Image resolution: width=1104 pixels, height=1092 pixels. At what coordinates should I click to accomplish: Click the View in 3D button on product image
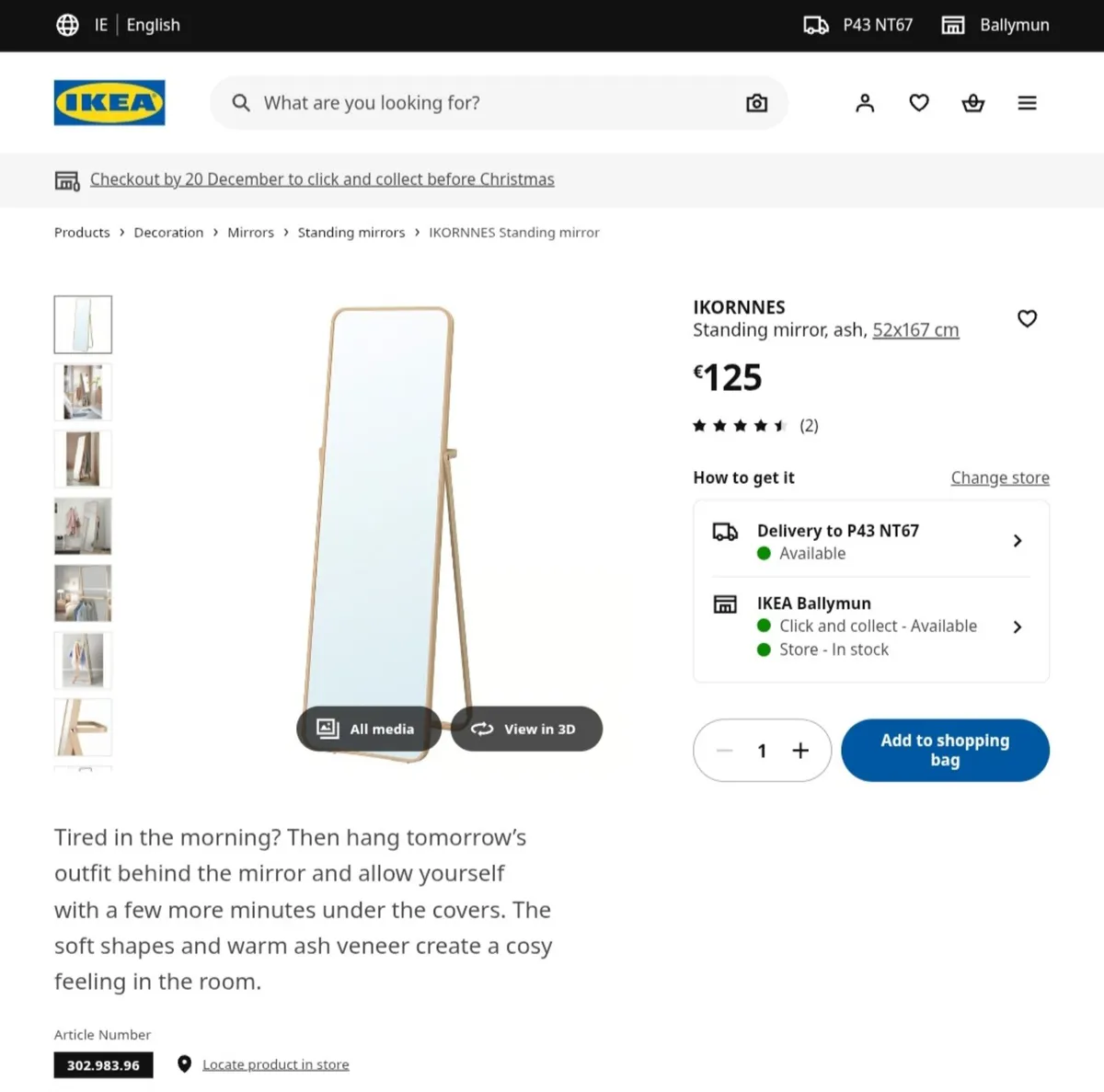(526, 729)
